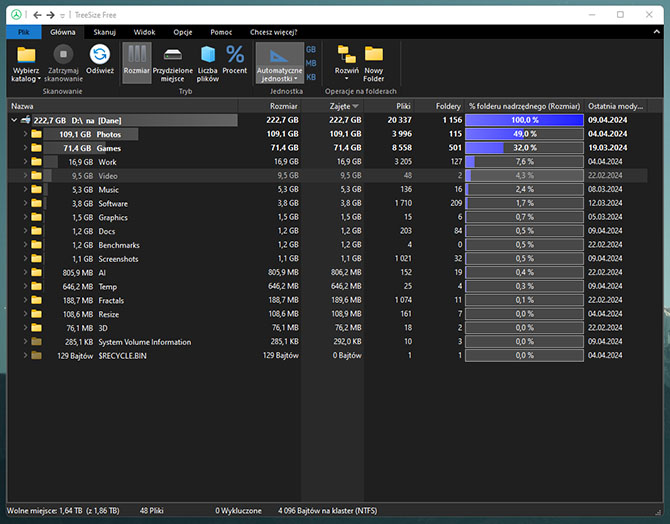This screenshot has width=670, height=524.
Task: Click the TreeSize app logo icon
Action: click(x=16, y=15)
